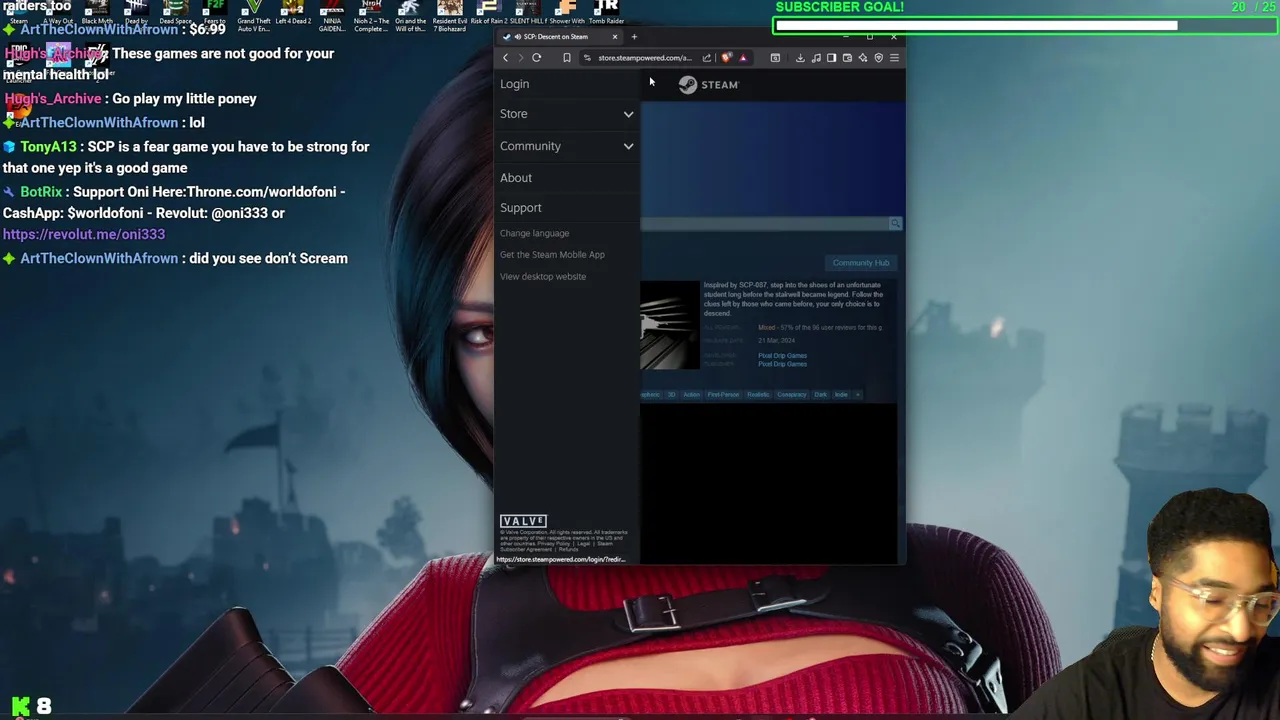Click BotRix username in chat
This screenshot has height=720, width=1280.
click(41, 192)
